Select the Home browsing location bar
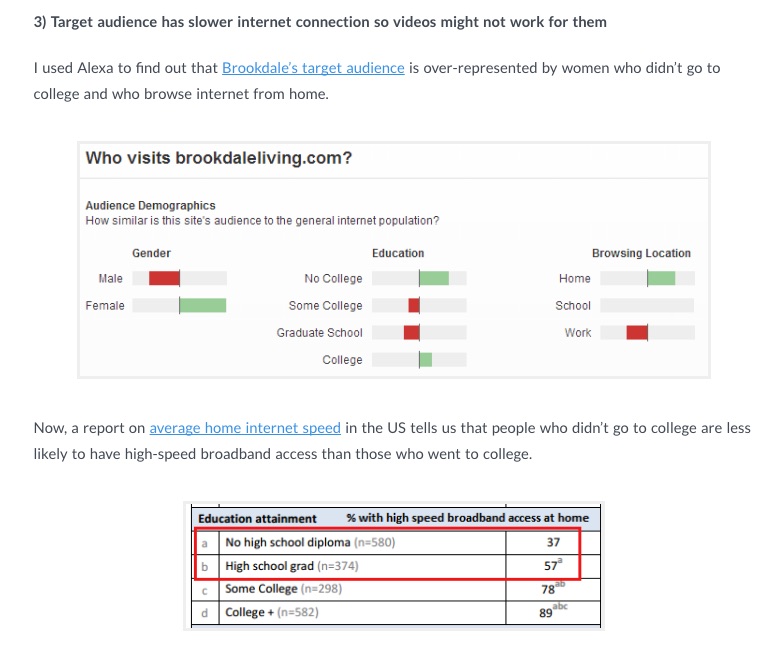Image resolution: width=778 pixels, height=655 pixels. pos(661,278)
